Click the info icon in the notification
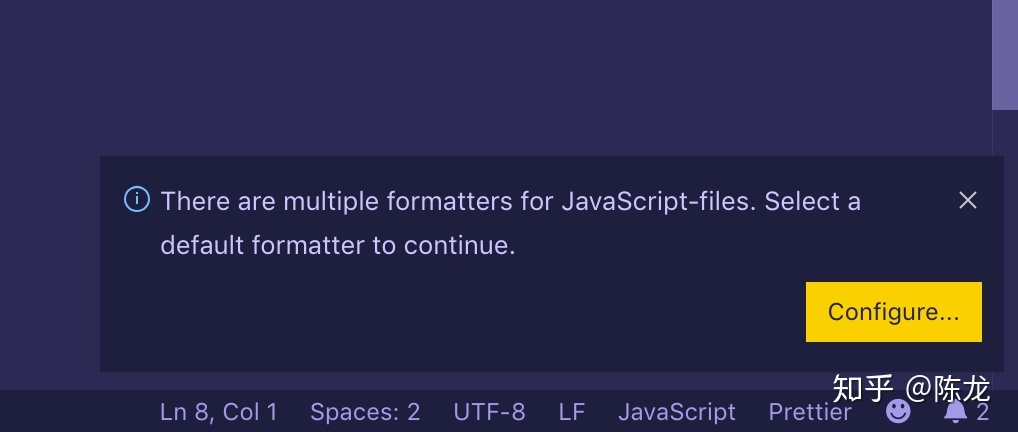This screenshot has width=1018, height=432. (137, 200)
